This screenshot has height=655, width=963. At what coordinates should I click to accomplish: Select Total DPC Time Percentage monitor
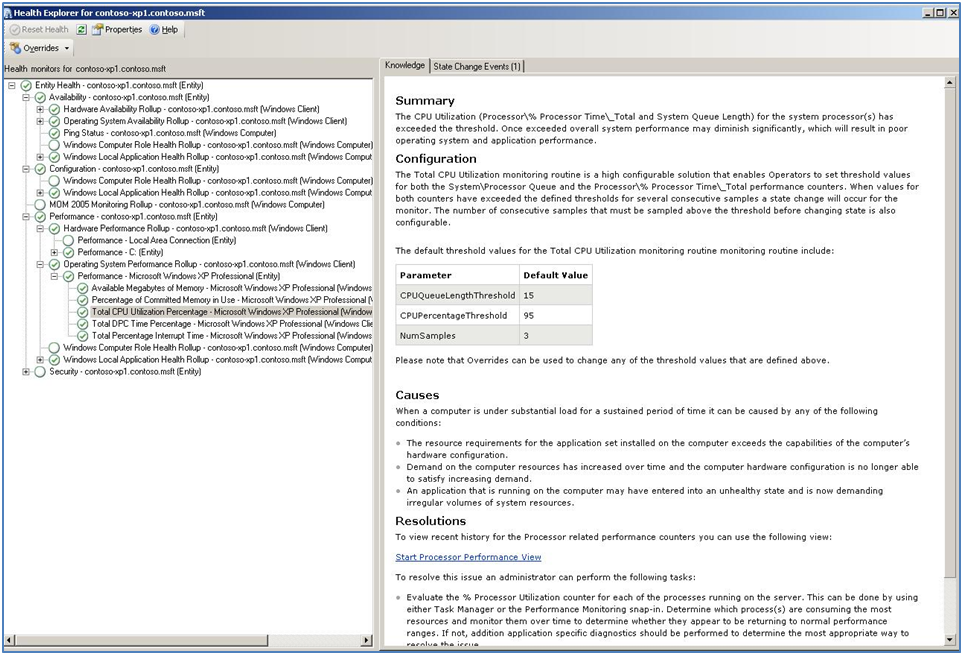tap(232, 324)
